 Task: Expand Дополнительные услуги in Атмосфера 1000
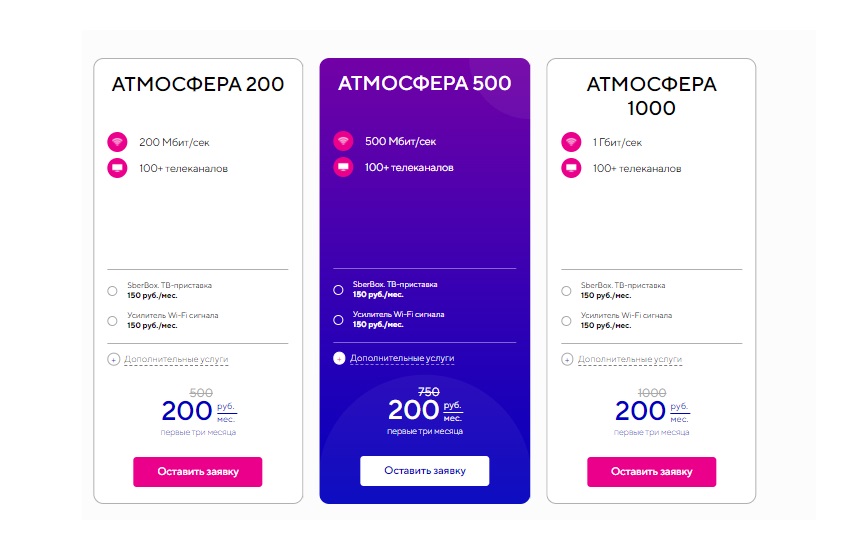[630, 359]
